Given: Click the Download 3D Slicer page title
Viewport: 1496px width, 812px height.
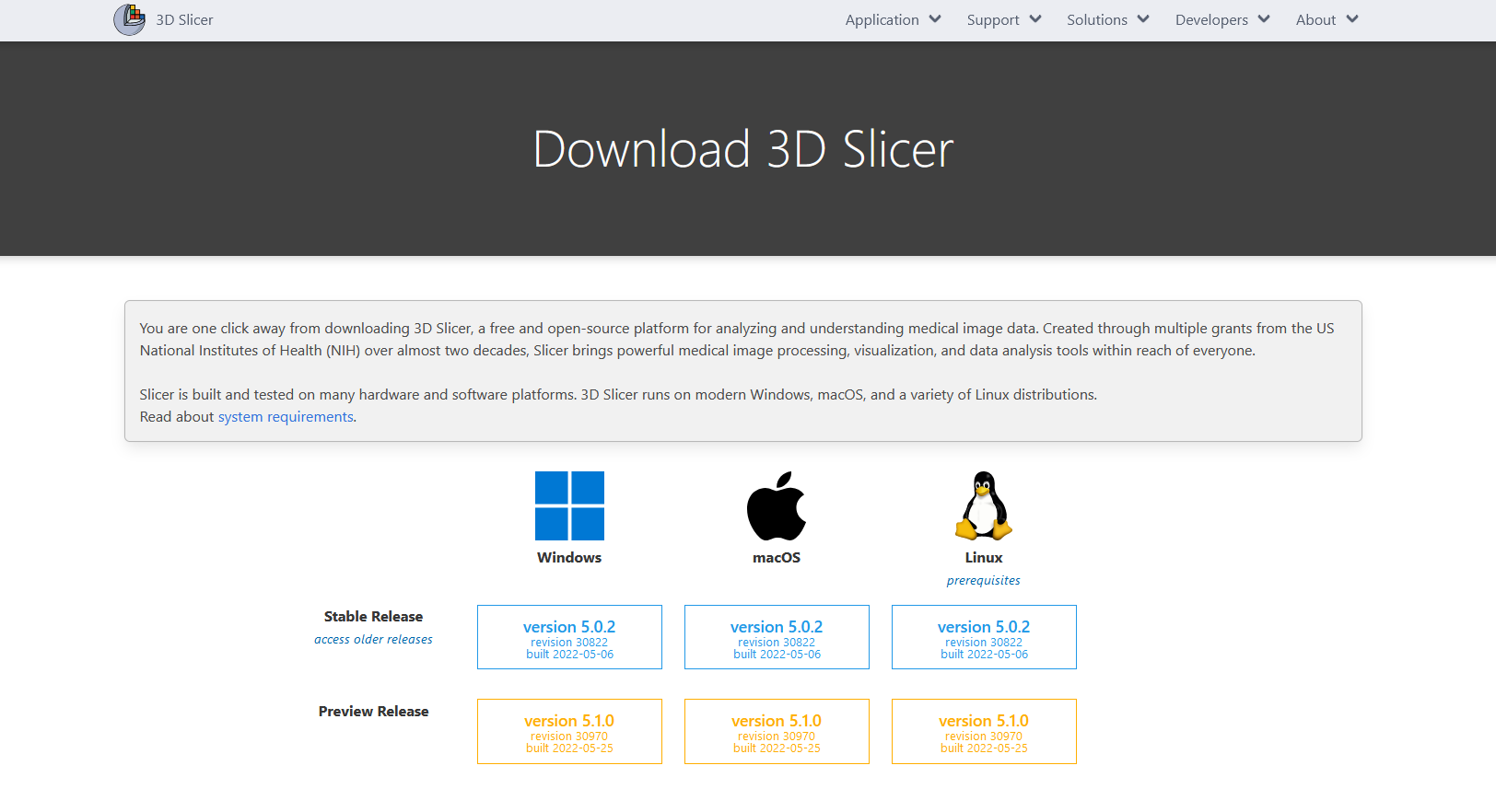Looking at the screenshot, I should pyautogui.click(x=743, y=149).
